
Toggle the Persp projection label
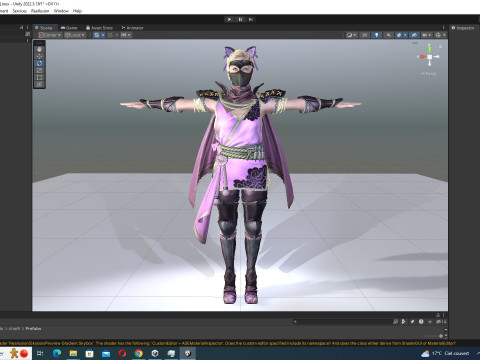point(428,74)
